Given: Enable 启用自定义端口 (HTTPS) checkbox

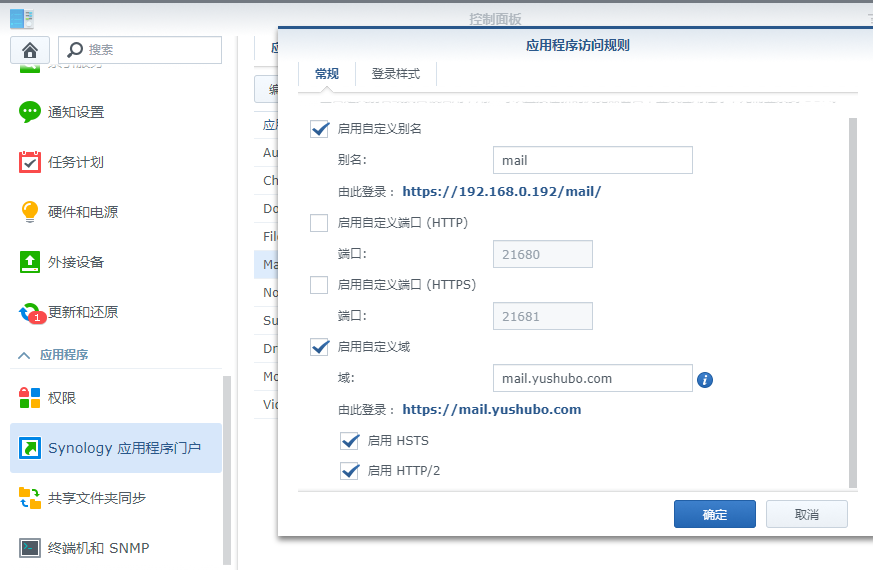Looking at the screenshot, I should tap(319, 285).
